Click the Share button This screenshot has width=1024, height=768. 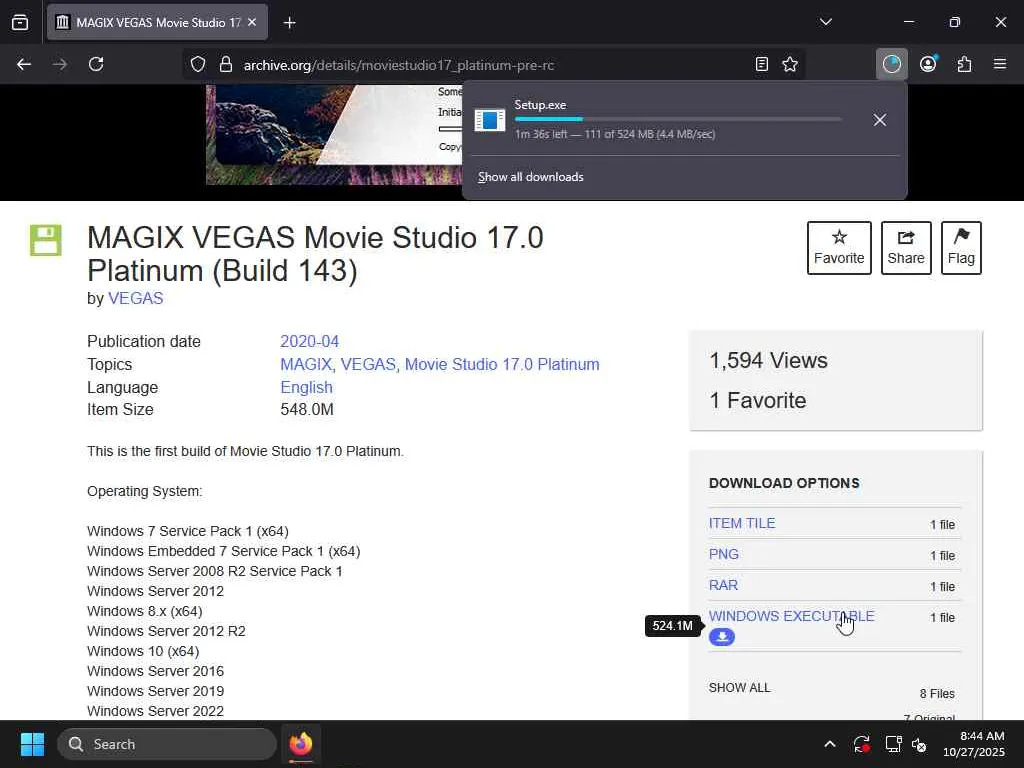906,248
